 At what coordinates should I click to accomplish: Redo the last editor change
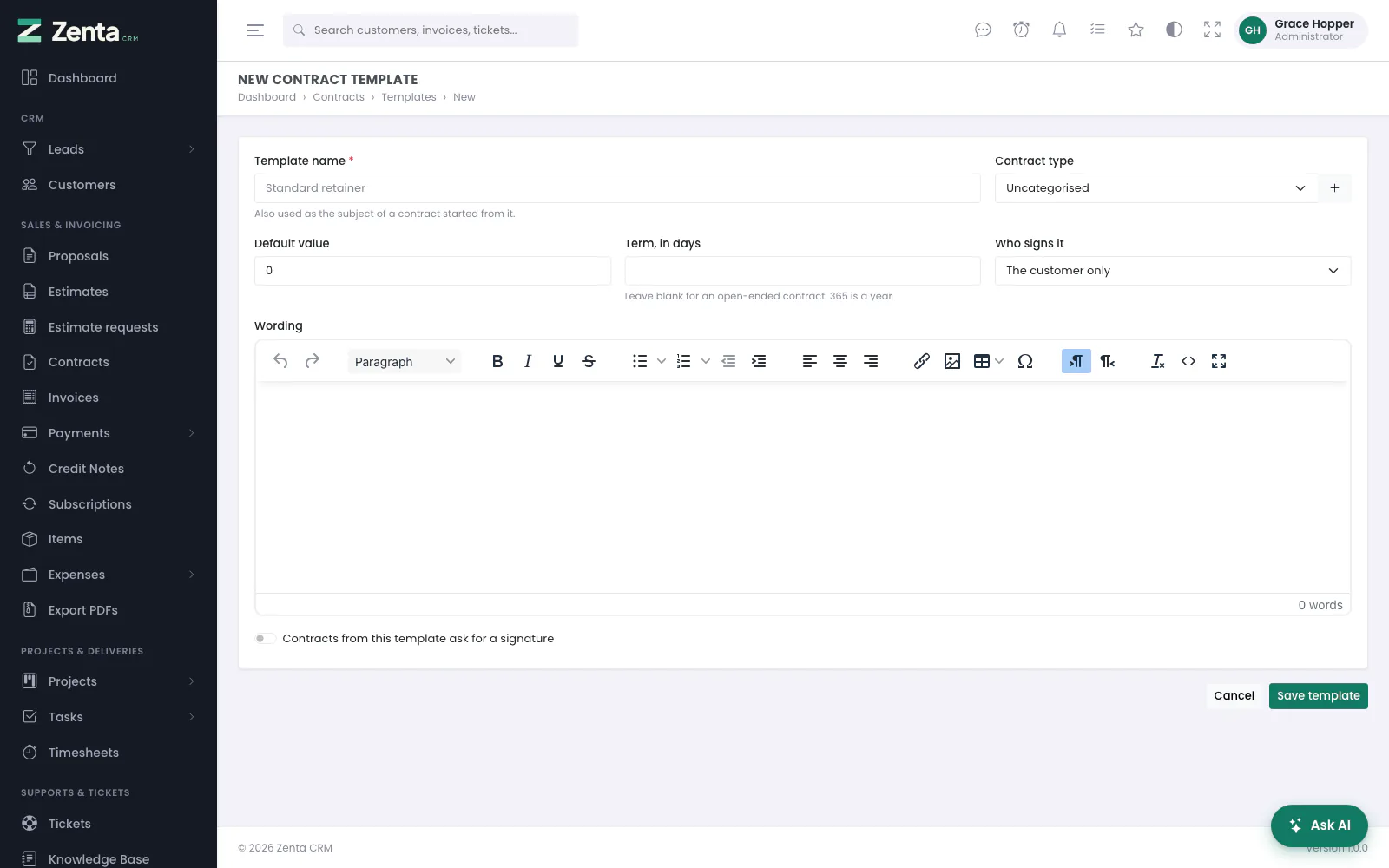[313, 361]
